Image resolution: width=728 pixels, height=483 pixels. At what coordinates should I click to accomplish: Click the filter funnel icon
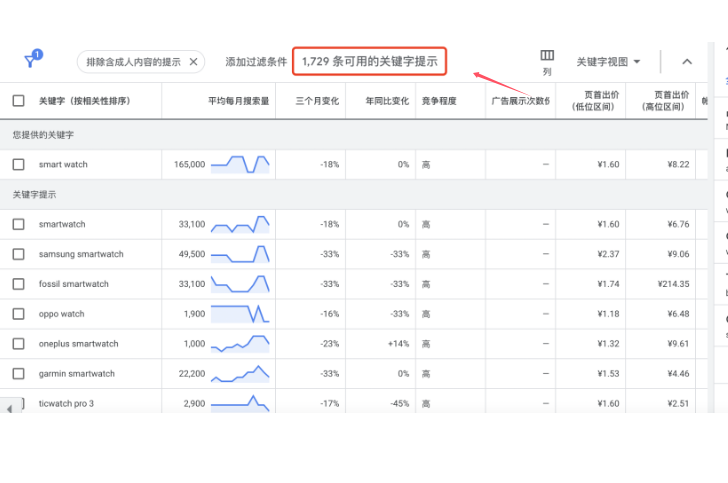[x=32, y=61]
